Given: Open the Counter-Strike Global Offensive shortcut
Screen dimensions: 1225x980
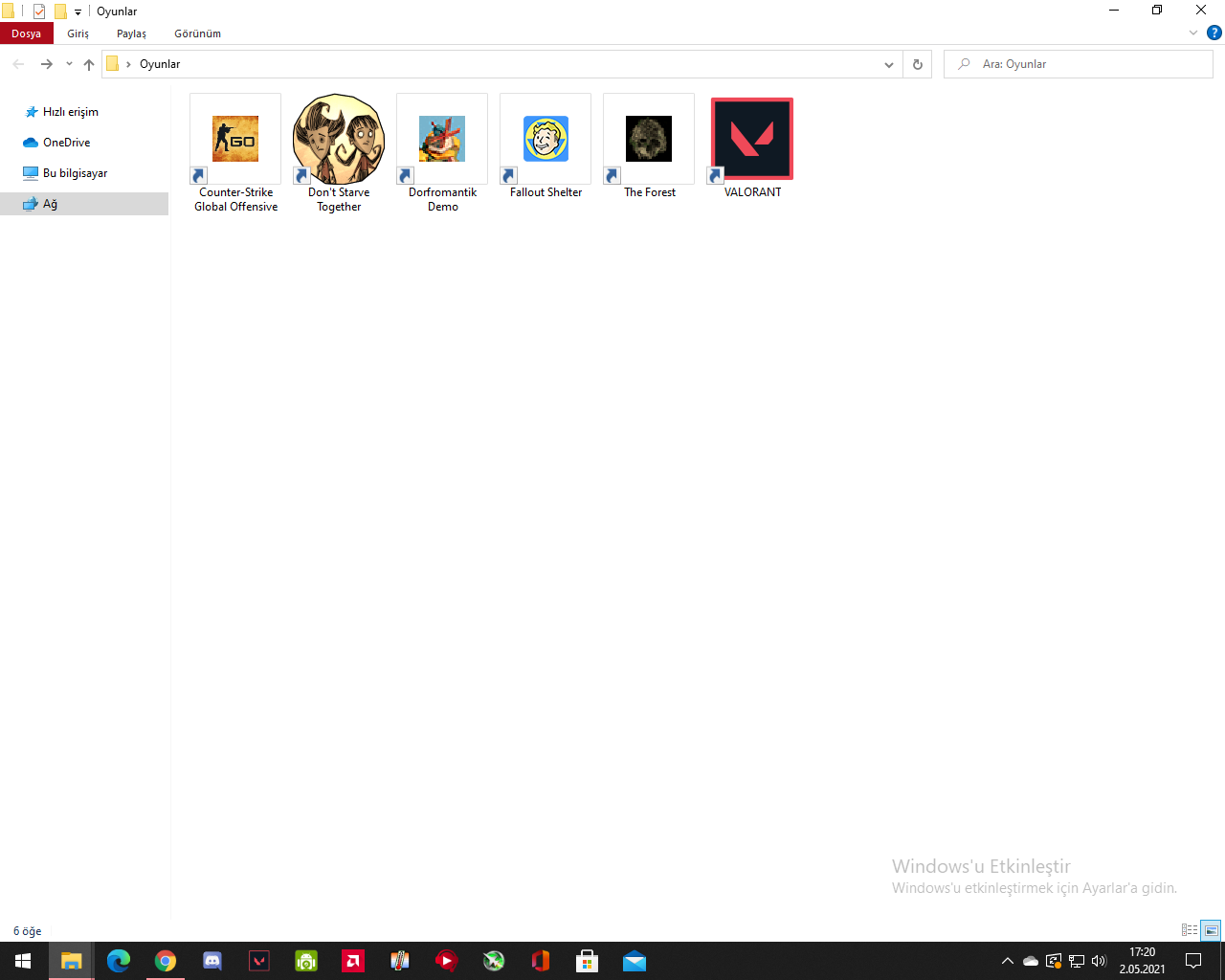Looking at the screenshot, I should click(235, 153).
